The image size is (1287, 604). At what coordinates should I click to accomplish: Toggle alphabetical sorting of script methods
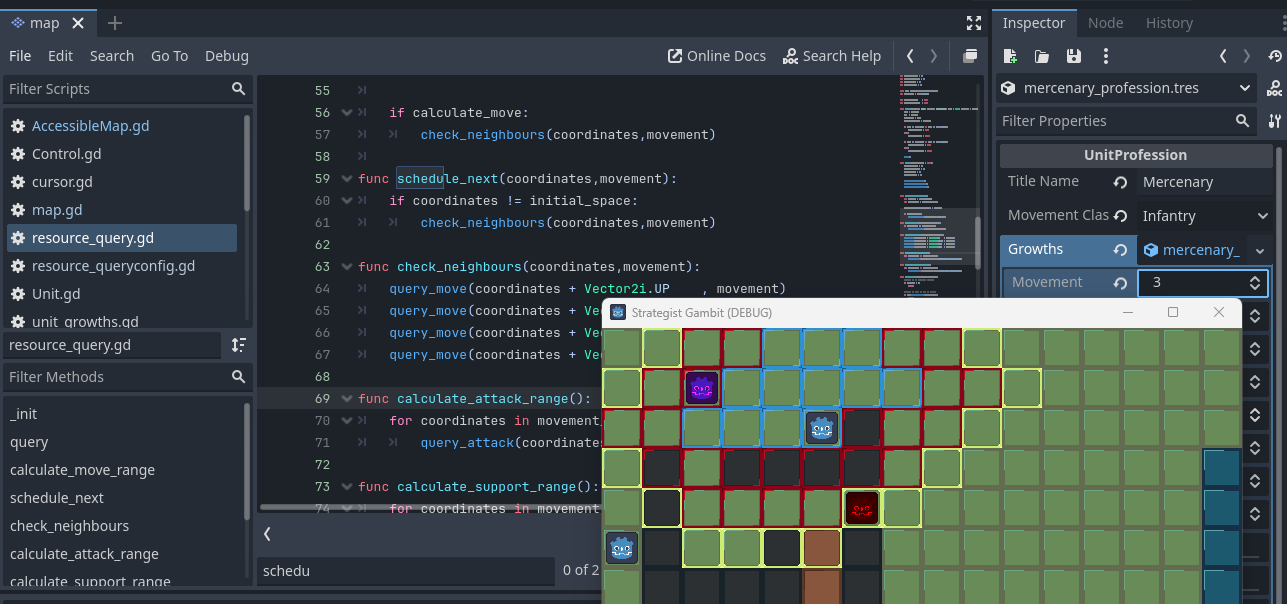click(x=238, y=345)
